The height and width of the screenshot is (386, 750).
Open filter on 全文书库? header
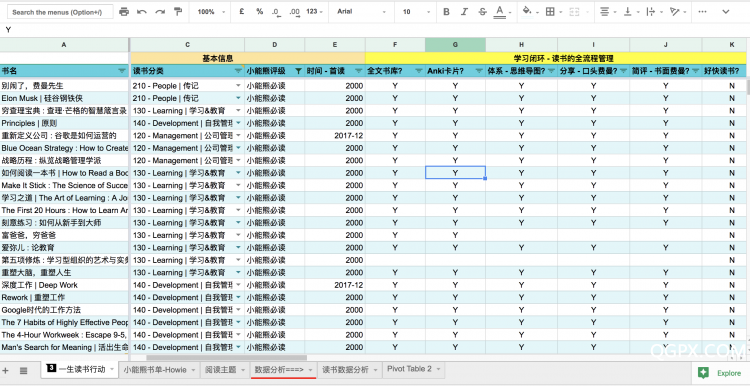(x=419, y=71)
